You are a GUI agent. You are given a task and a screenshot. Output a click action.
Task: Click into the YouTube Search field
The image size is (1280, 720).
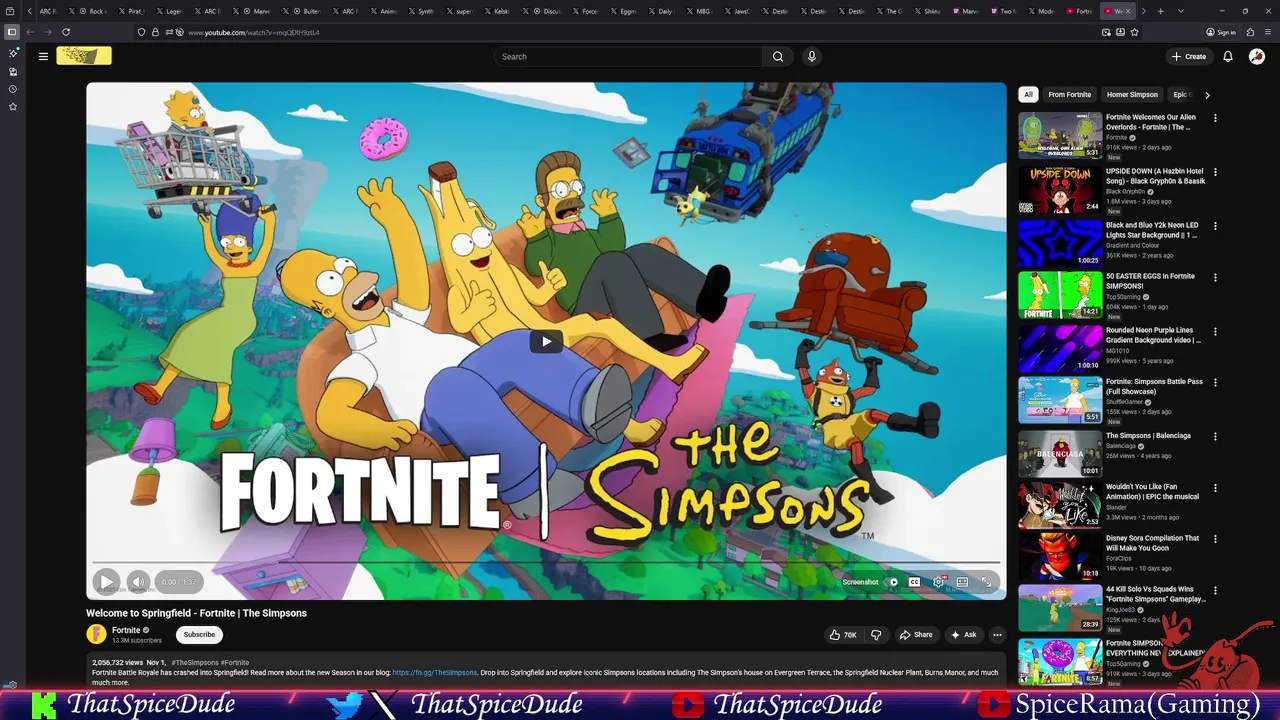coord(629,56)
